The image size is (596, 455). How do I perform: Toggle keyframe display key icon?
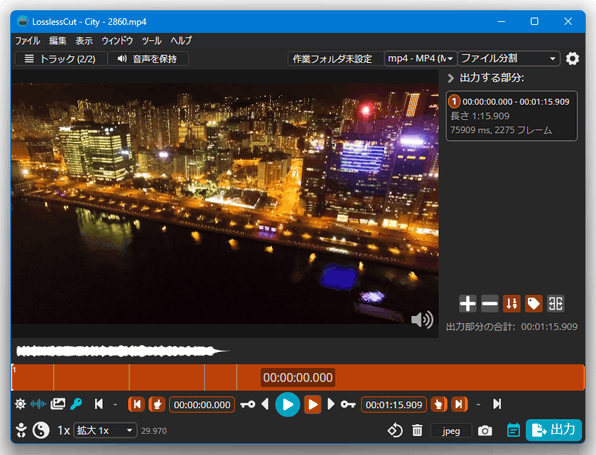pyautogui.click(x=76, y=404)
